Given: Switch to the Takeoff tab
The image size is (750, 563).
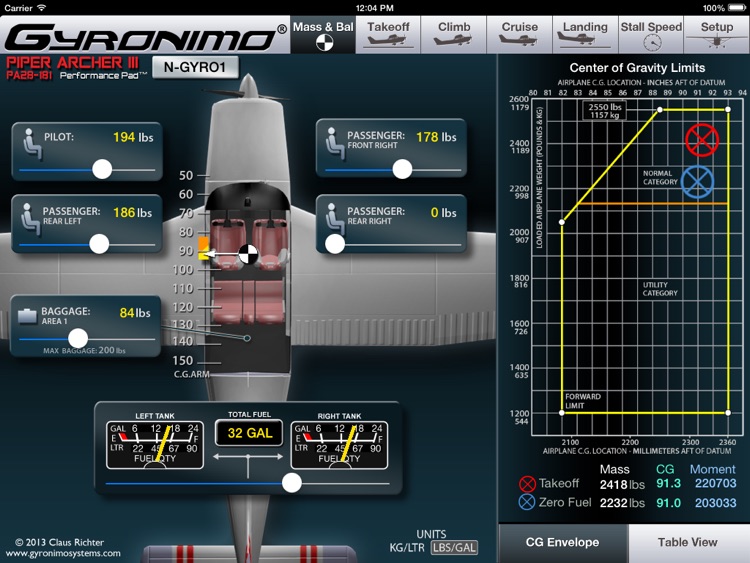Looking at the screenshot, I should point(388,35).
